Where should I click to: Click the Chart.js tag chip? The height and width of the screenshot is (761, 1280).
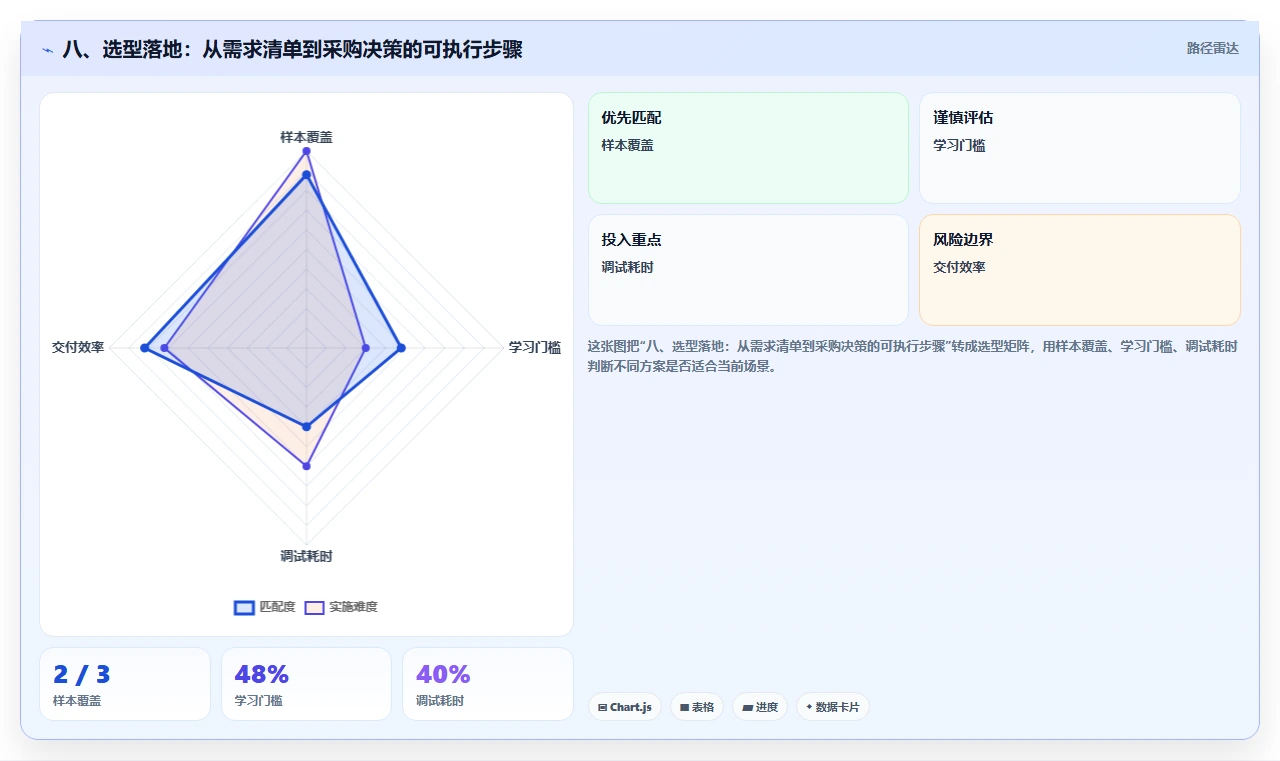pyautogui.click(x=624, y=707)
